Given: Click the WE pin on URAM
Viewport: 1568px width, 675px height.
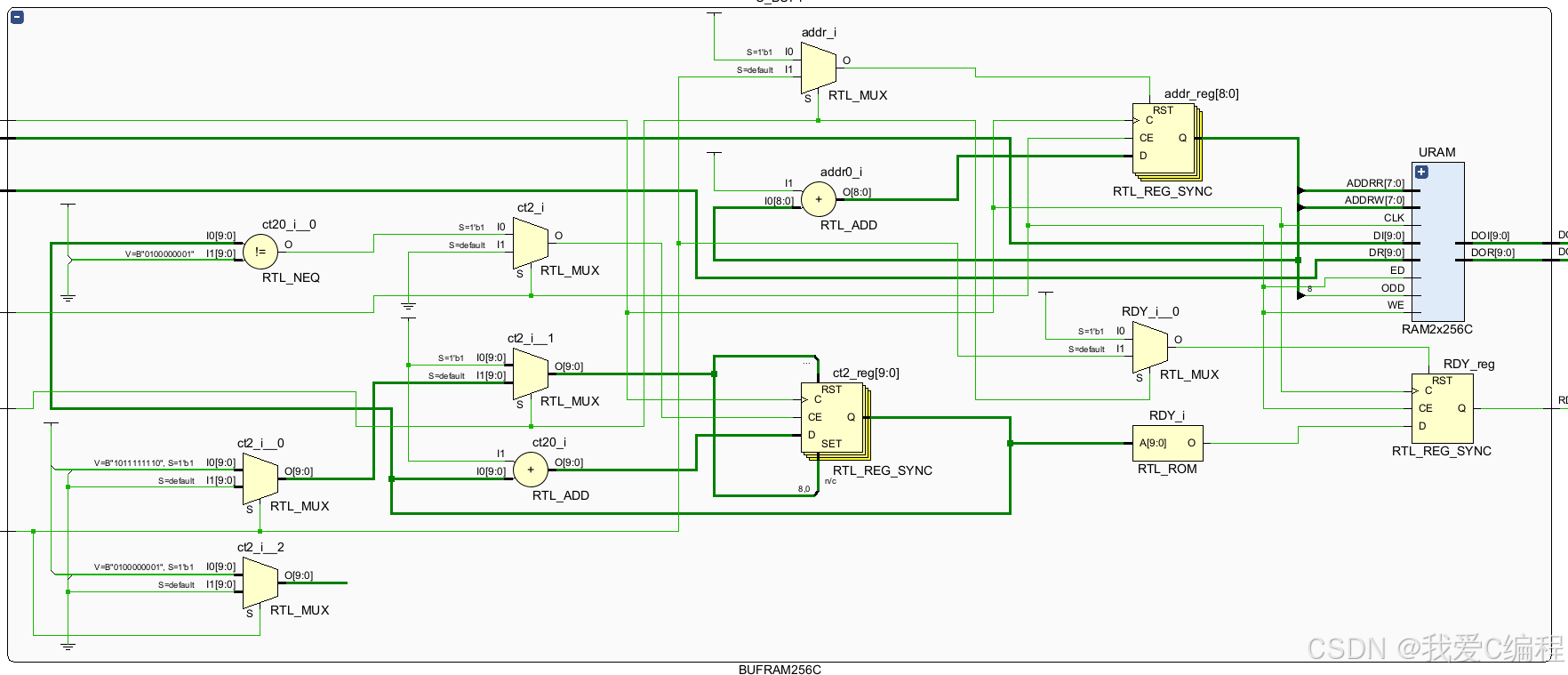Looking at the screenshot, I should click(x=1396, y=305).
